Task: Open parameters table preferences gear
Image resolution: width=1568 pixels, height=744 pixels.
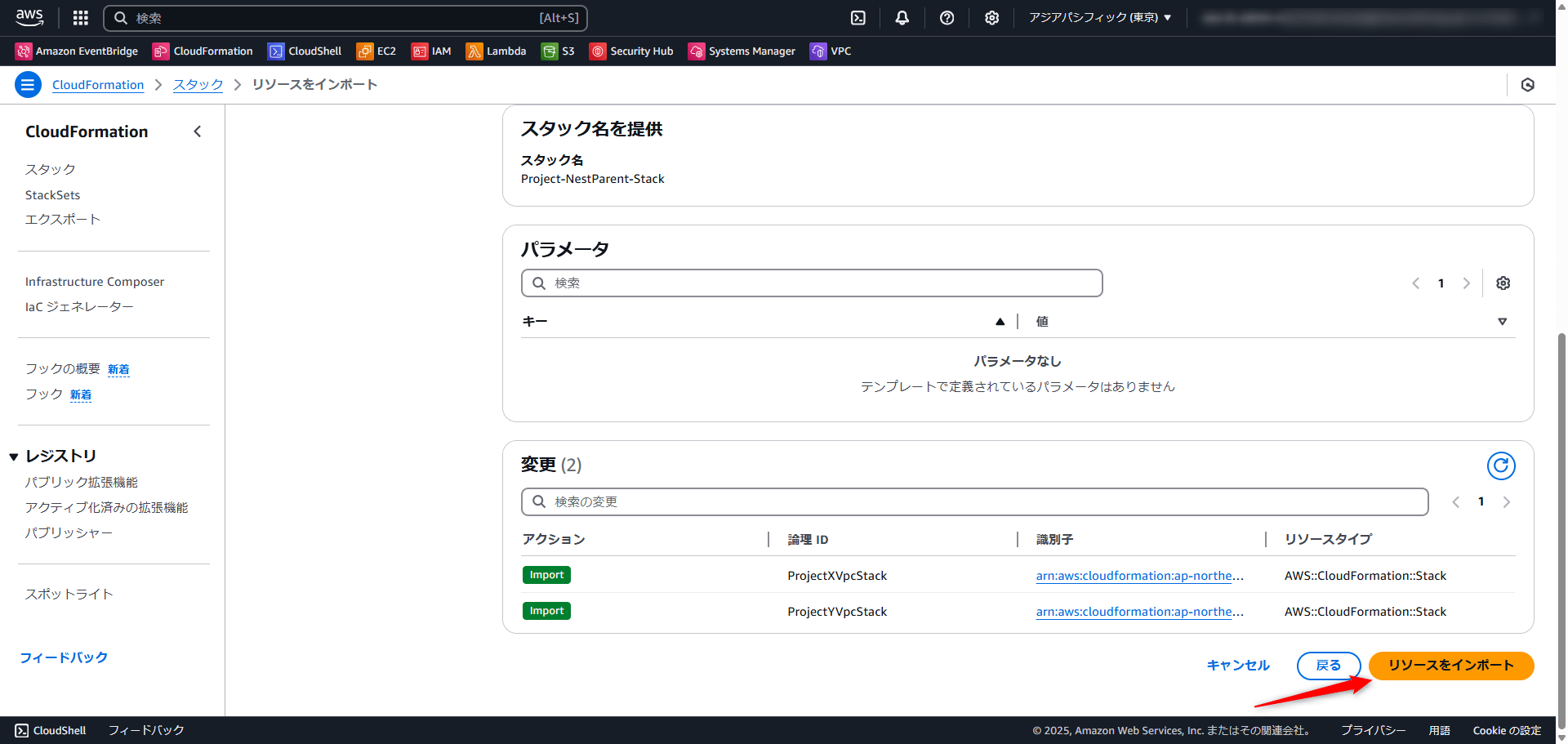Action: pyautogui.click(x=1503, y=283)
